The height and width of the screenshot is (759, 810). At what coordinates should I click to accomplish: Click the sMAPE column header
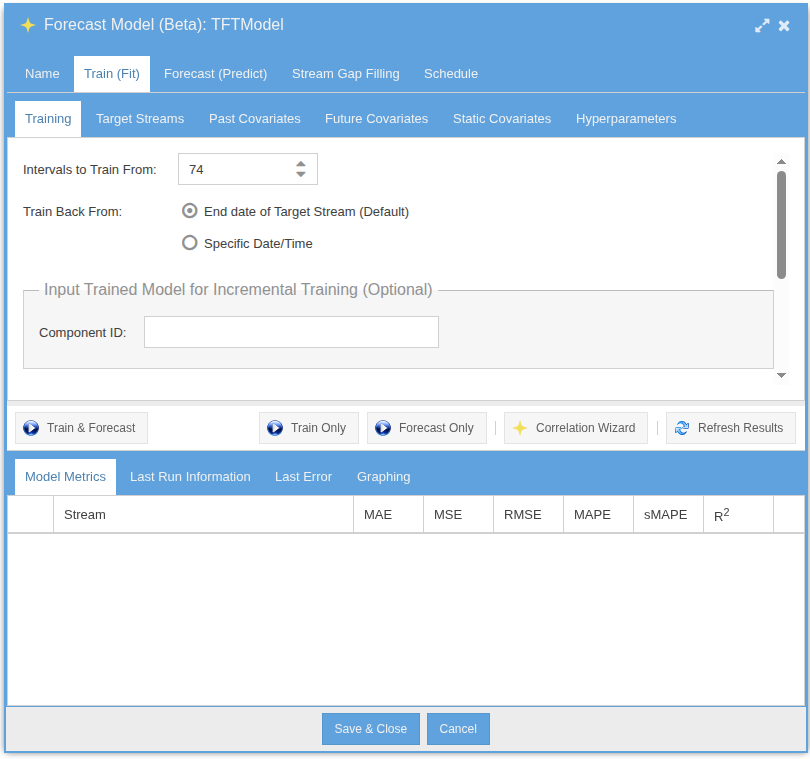point(668,515)
